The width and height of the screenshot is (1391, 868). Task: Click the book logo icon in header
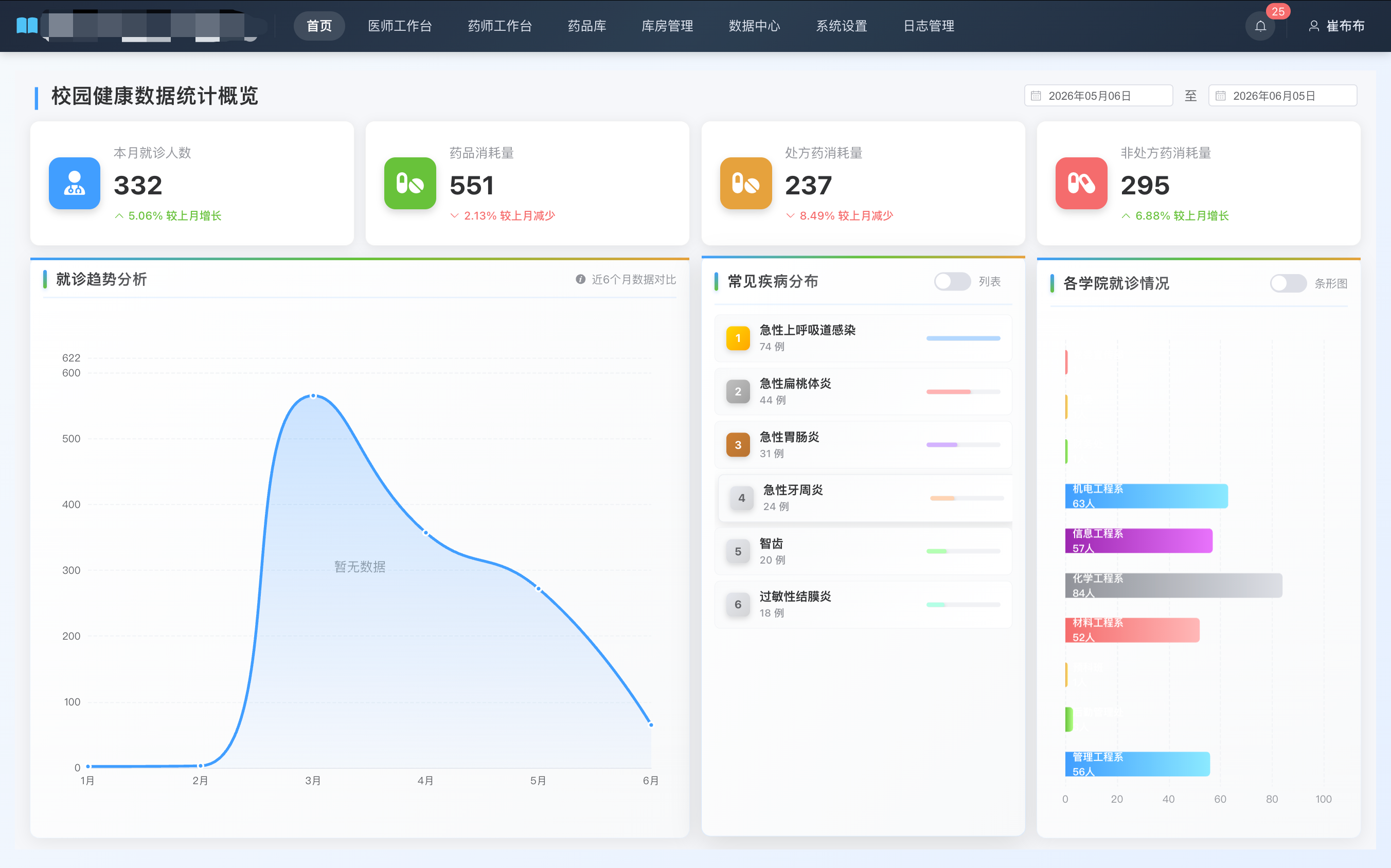click(x=27, y=26)
